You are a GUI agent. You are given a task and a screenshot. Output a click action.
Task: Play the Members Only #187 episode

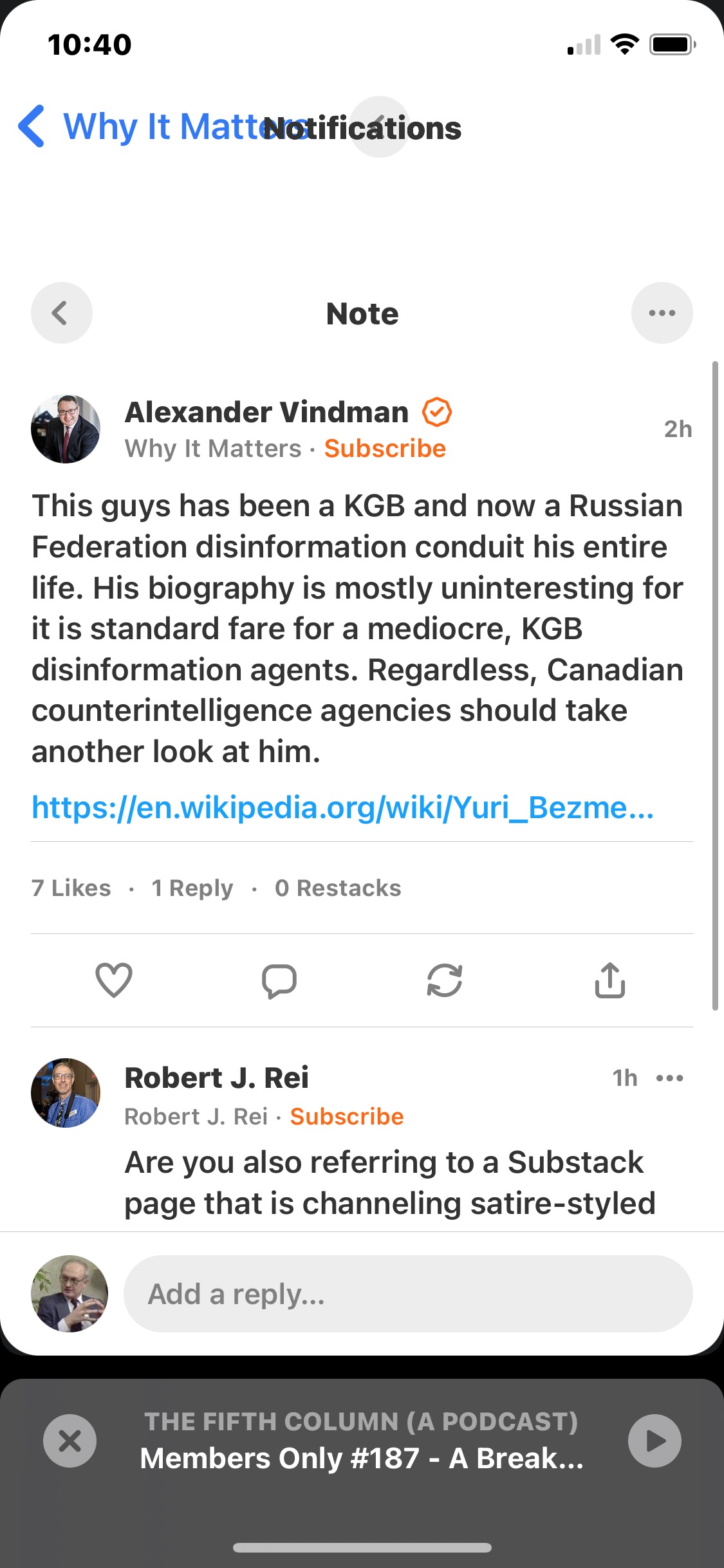(654, 1440)
